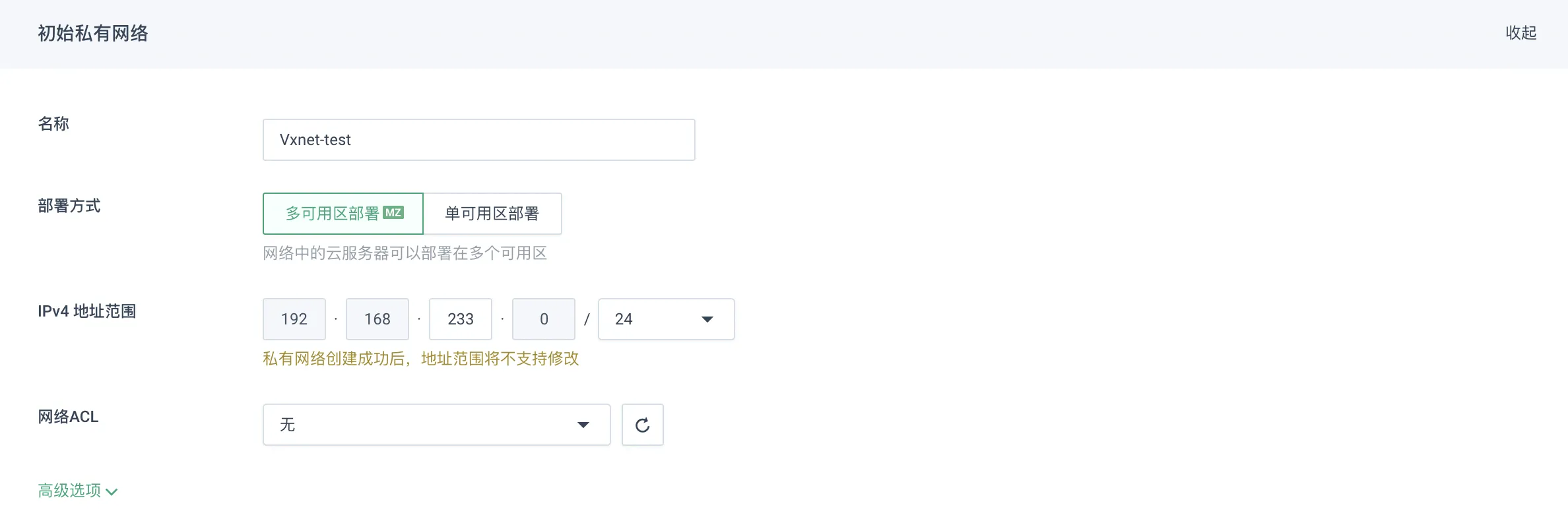Click the 部署方式 label
The width and height of the screenshot is (1568, 517).
point(69,206)
